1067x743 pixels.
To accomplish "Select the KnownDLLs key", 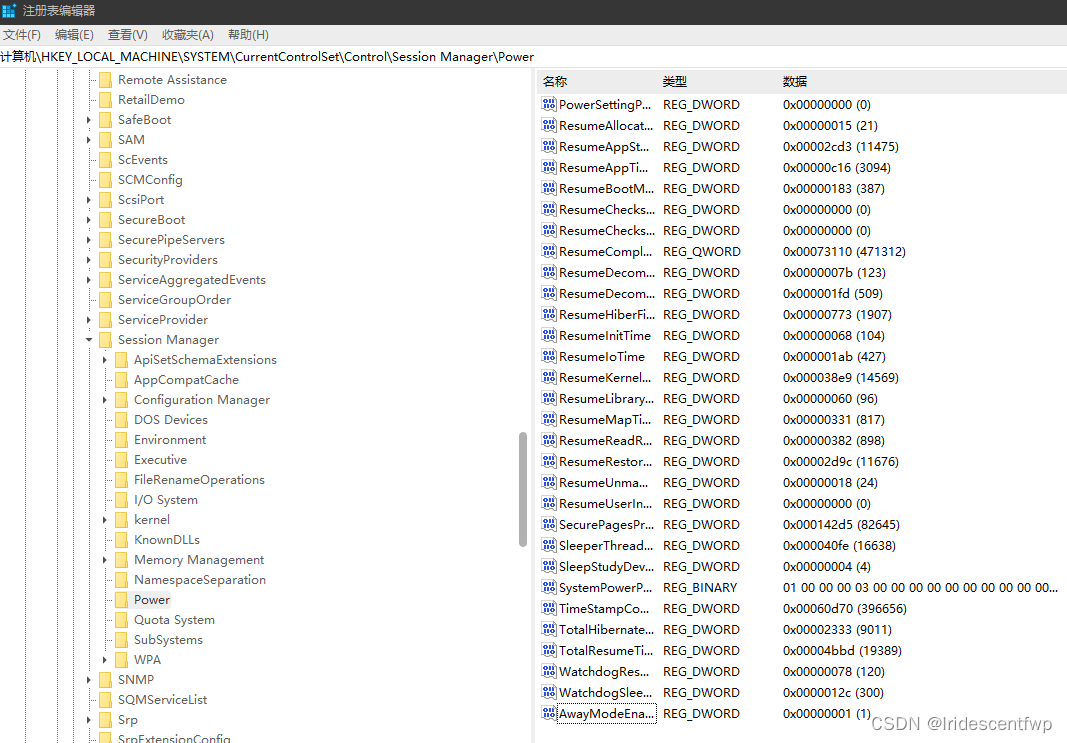I will [x=167, y=540].
